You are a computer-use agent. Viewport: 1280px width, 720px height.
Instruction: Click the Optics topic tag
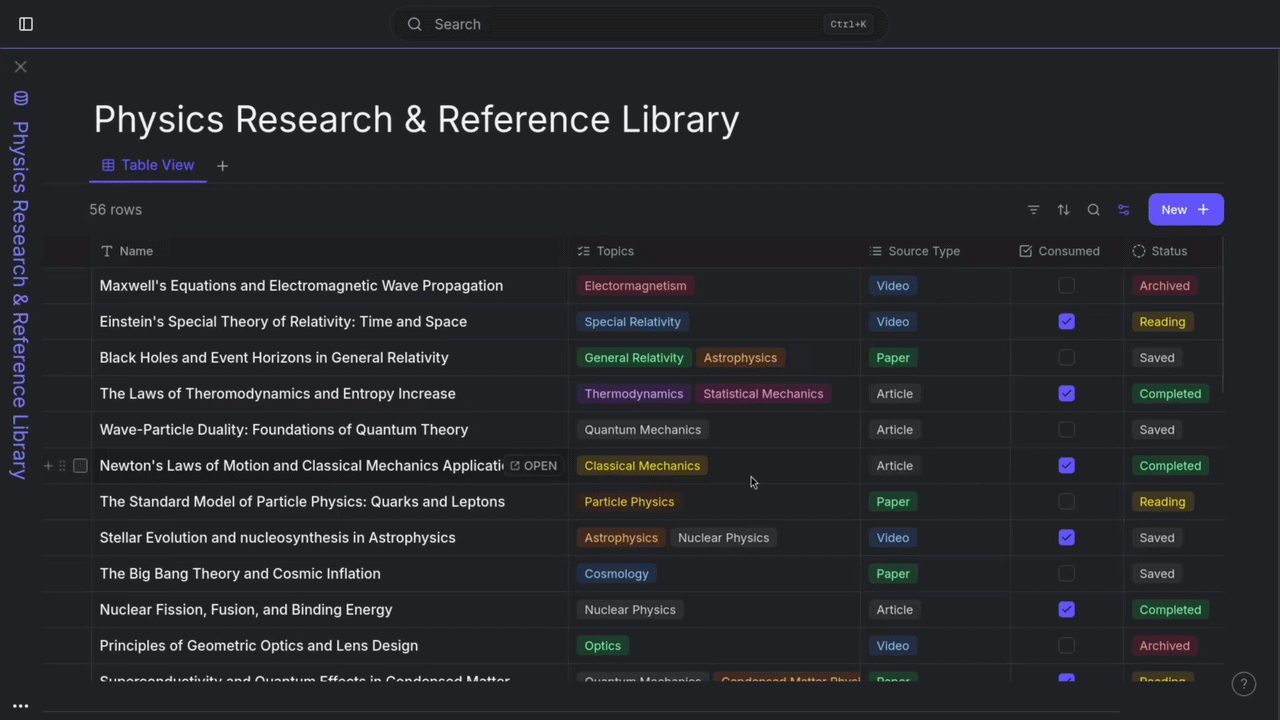(x=602, y=646)
